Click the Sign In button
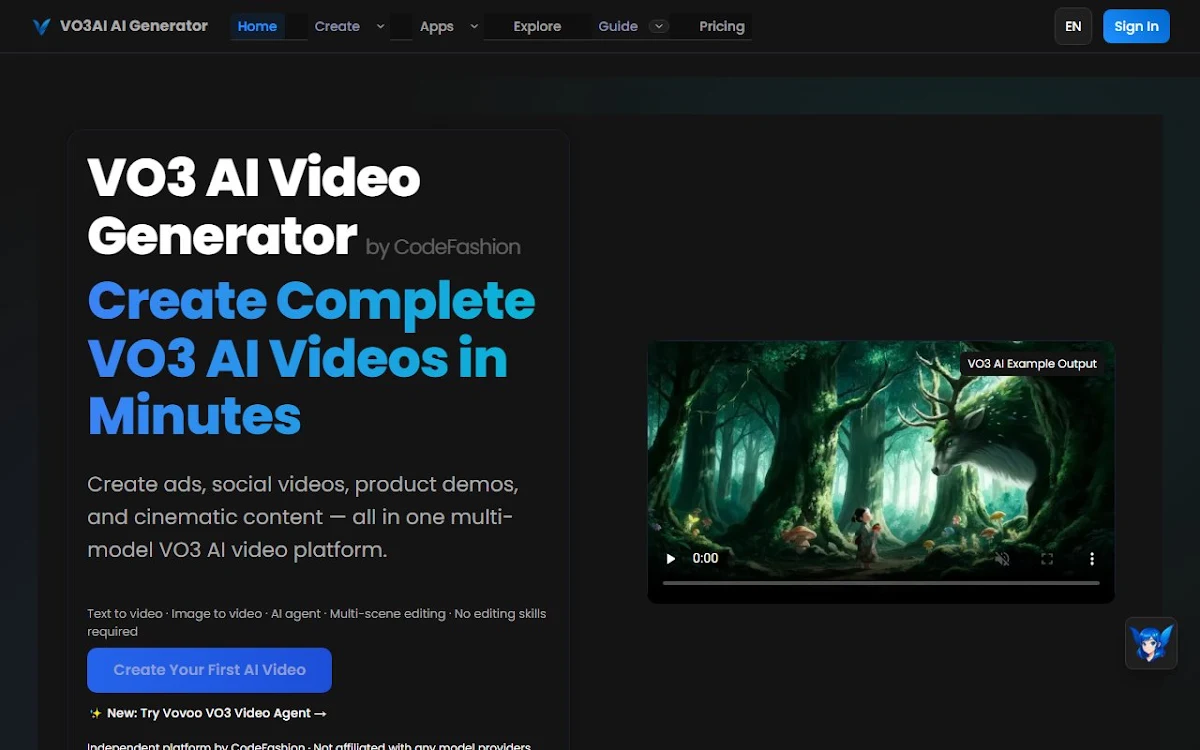Screen dimensions: 1200x750 click(1136, 26)
